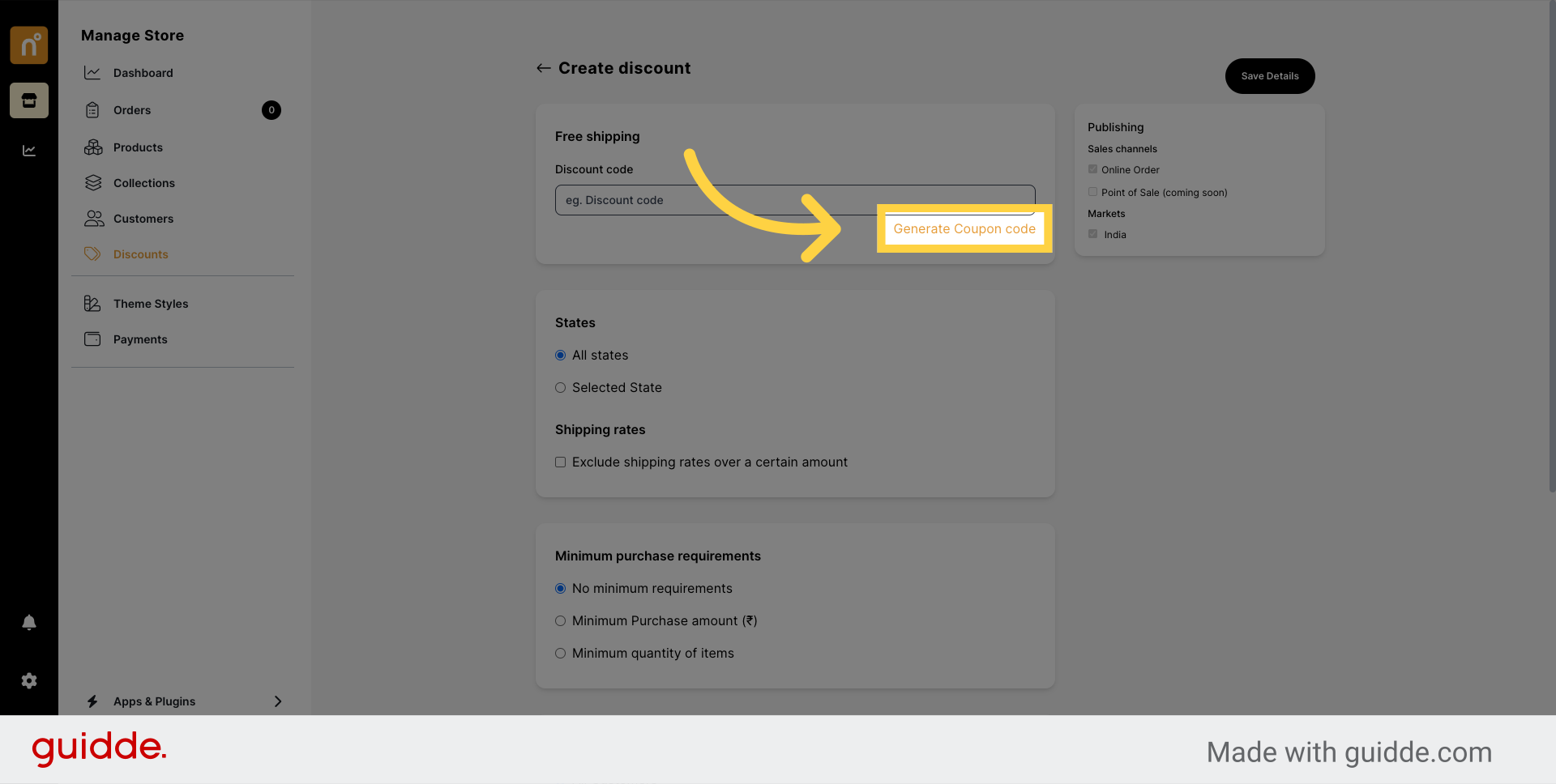
Task: Enable Exclude shipping rates over a certain amount
Action: click(560, 462)
